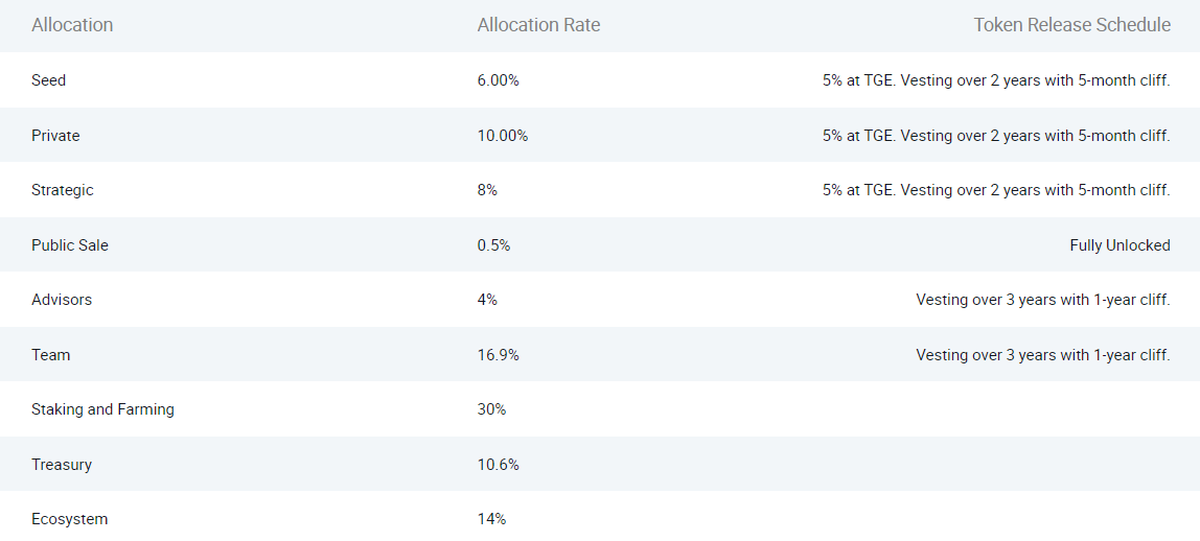Select the Advisors row label
Viewport: 1200px width, 541px height.
tap(62, 300)
